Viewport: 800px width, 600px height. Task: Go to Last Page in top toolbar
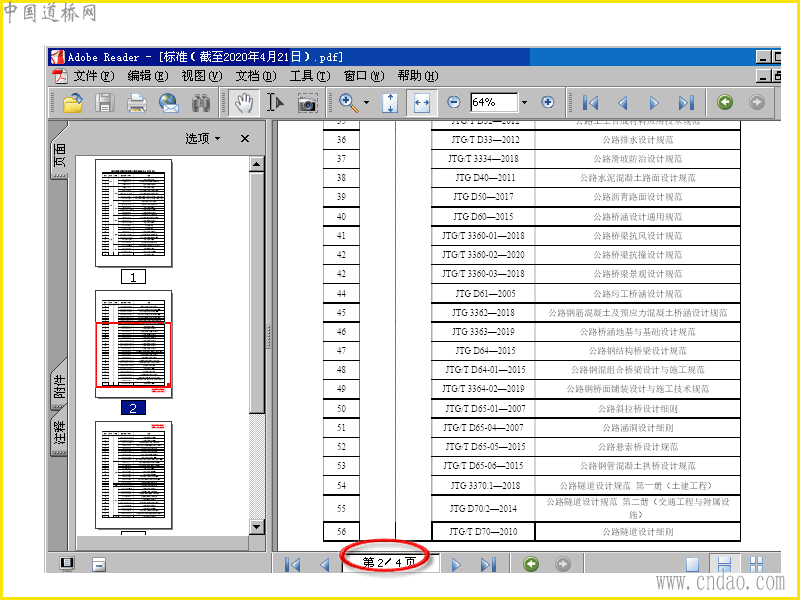[x=686, y=103]
